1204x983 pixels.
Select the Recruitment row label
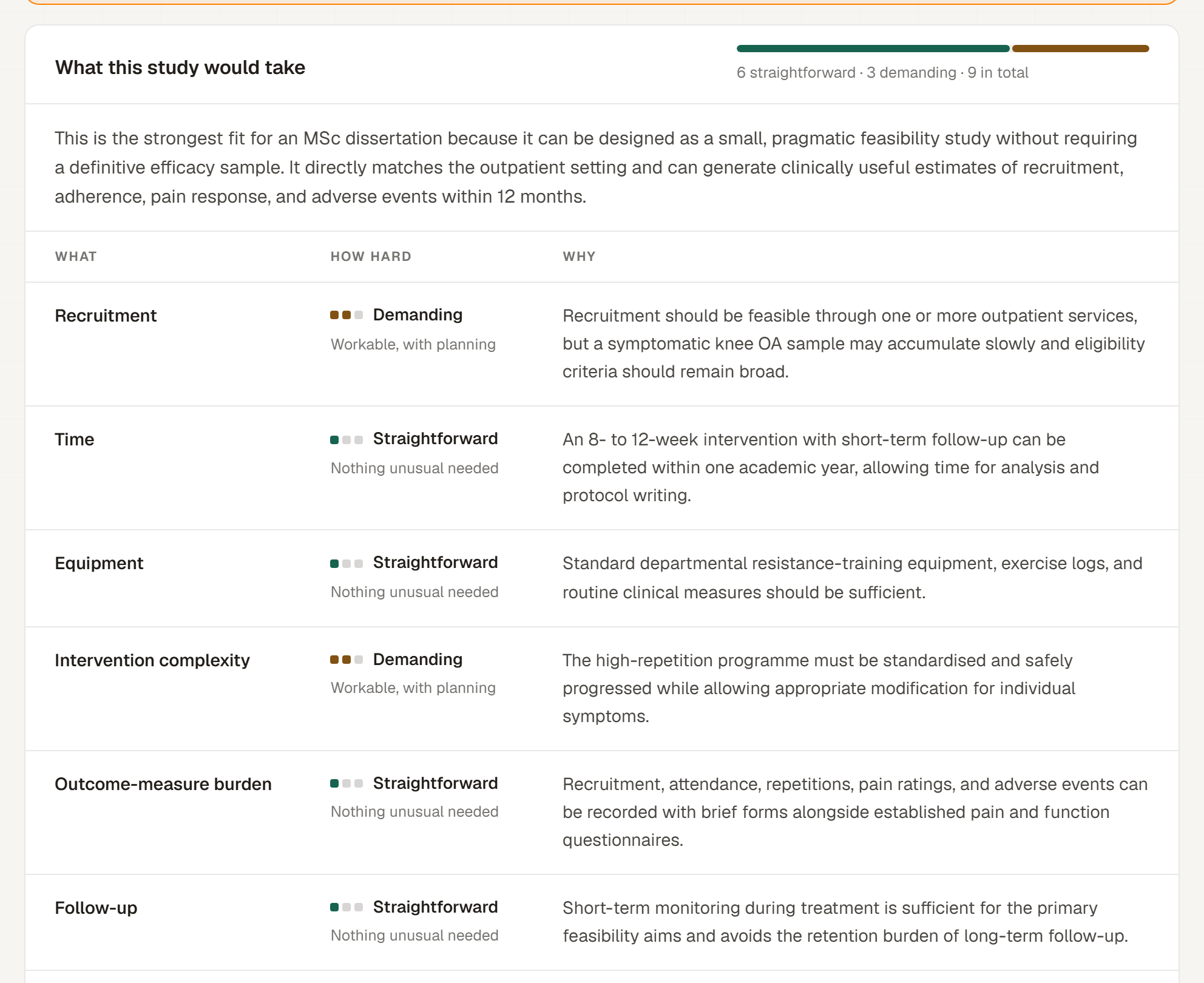pos(106,316)
